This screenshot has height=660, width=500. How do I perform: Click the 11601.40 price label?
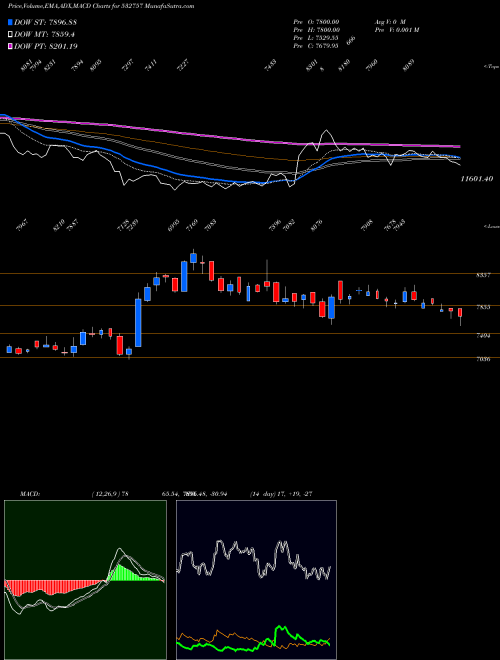coord(476,179)
